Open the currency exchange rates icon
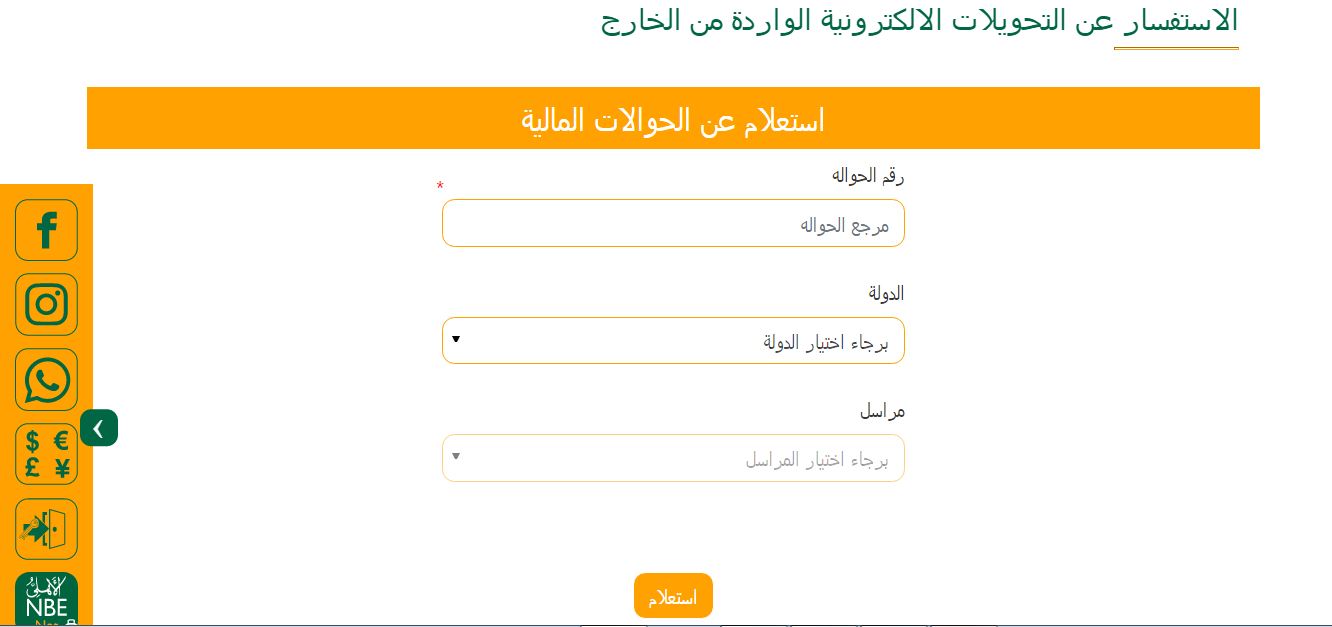The height and width of the screenshot is (627, 1332). point(46,454)
